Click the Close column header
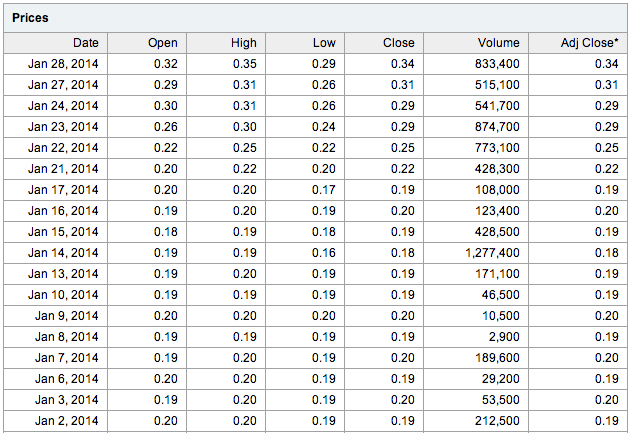 pyautogui.click(x=384, y=43)
